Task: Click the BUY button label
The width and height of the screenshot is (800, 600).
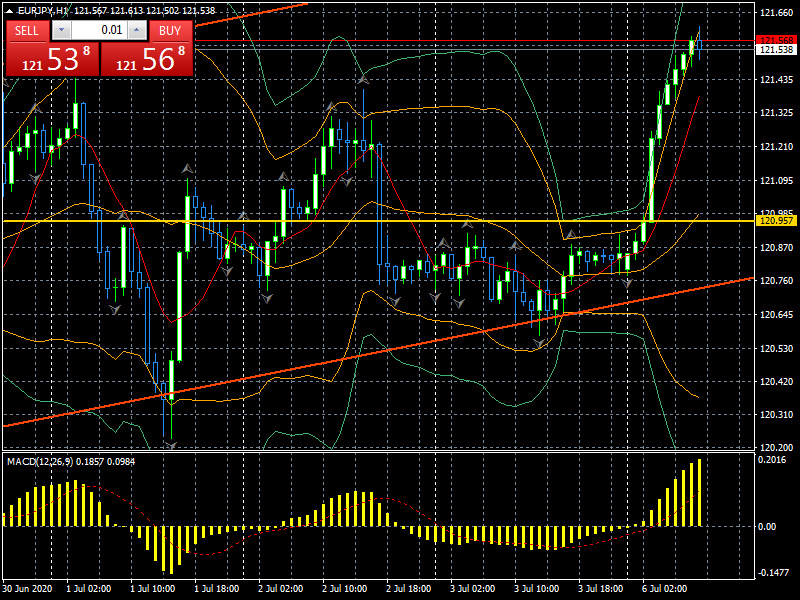Action: coord(170,30)
